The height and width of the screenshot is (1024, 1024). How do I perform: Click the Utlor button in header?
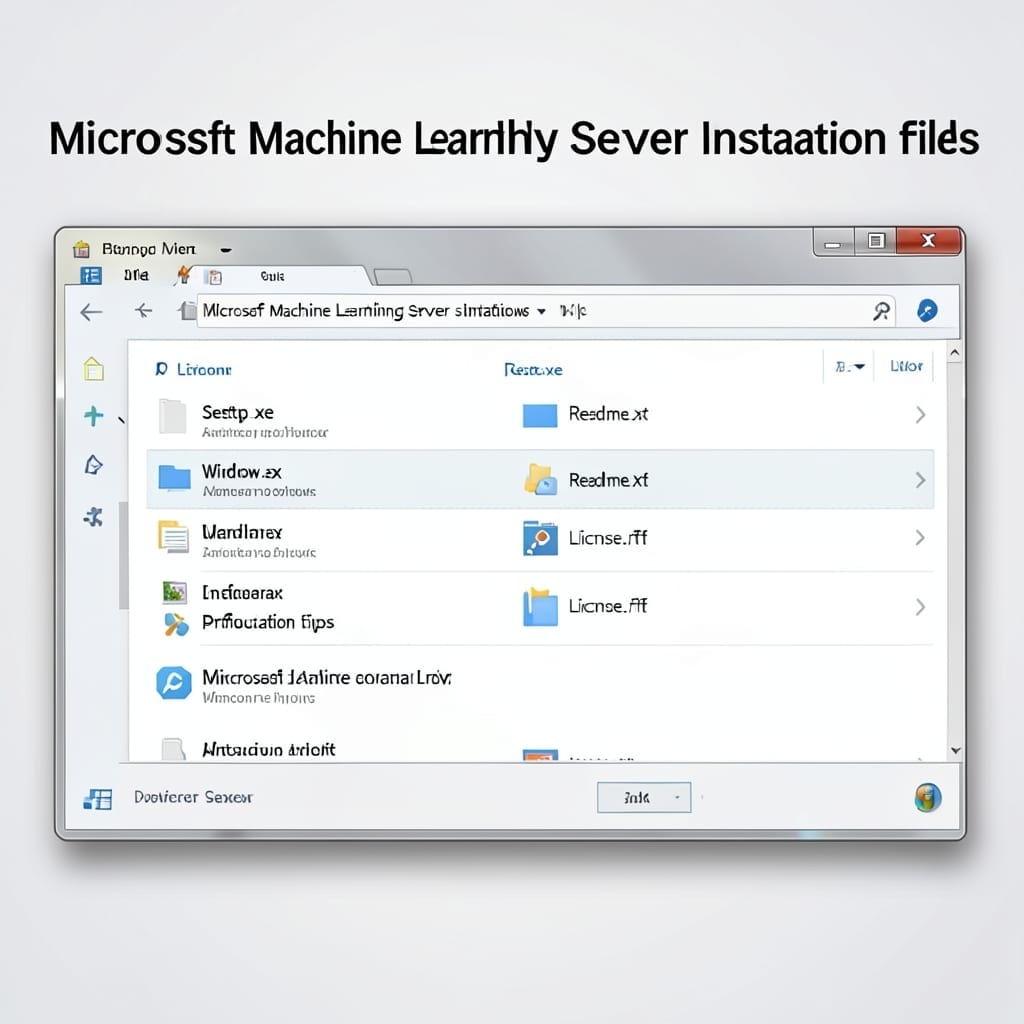(906, 366)
